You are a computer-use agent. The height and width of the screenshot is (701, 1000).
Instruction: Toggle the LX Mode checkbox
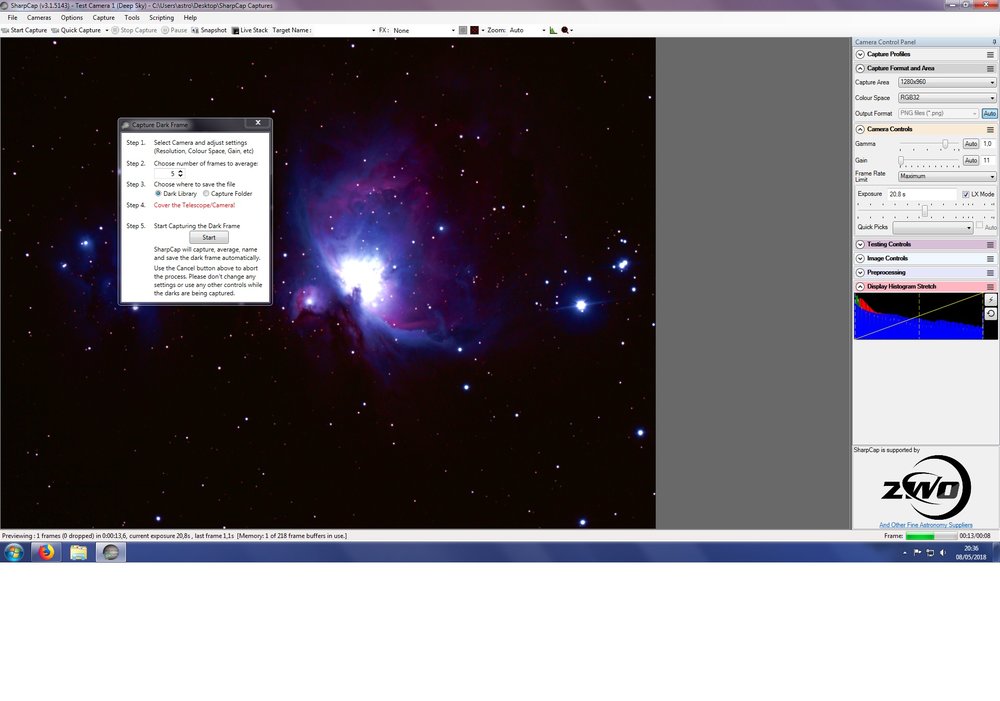966,194
